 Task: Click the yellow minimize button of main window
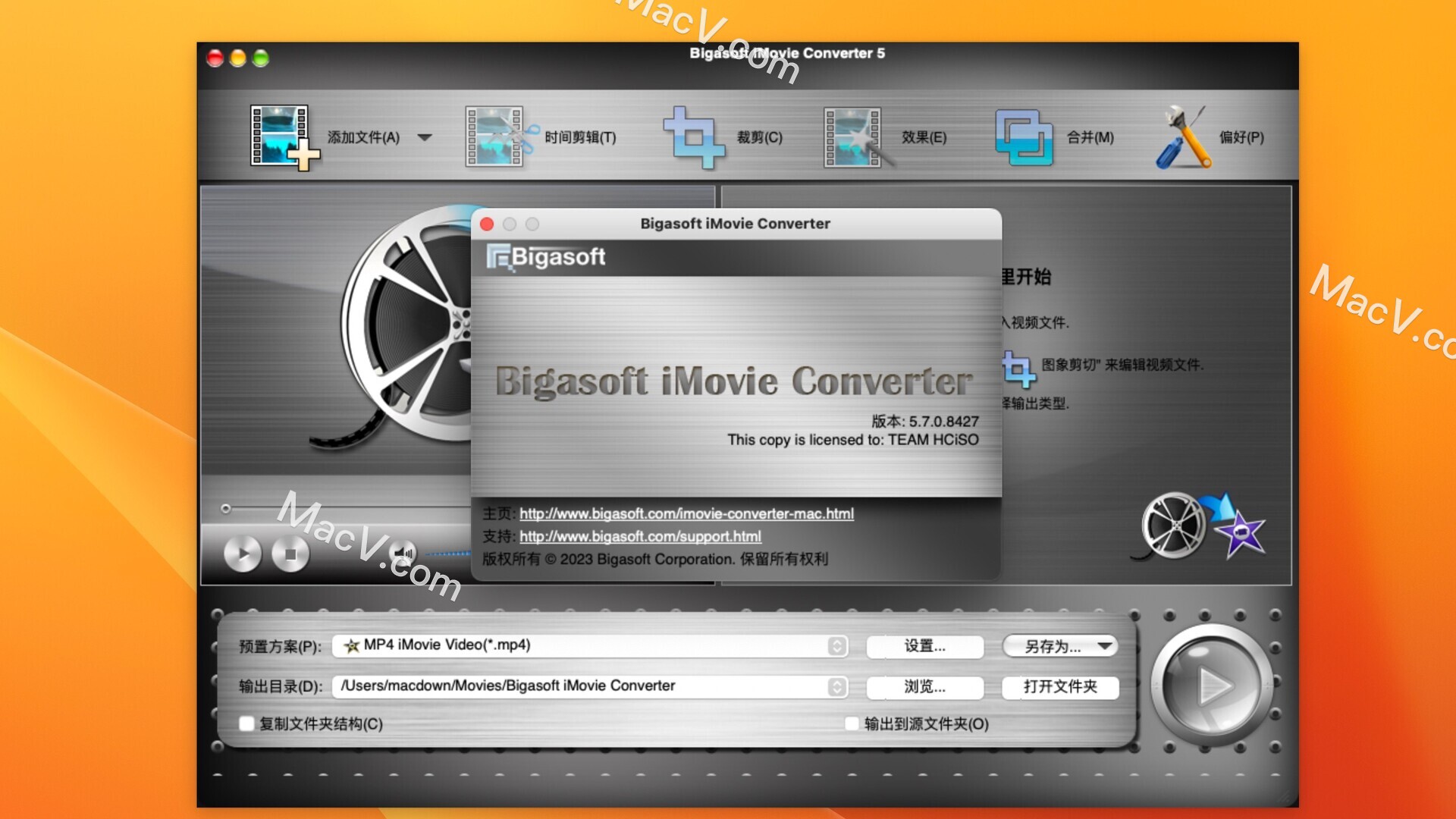pyautogui.click(x=238, y=58)
